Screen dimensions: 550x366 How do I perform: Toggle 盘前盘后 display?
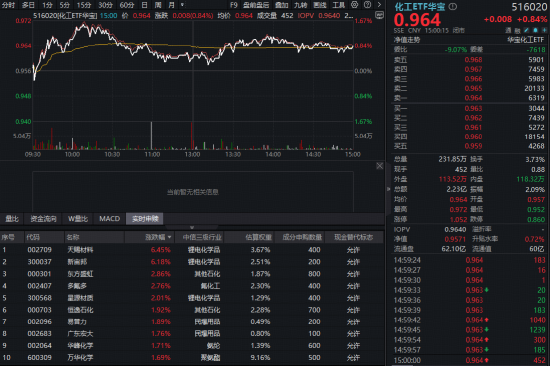click(x=256, y=5)
